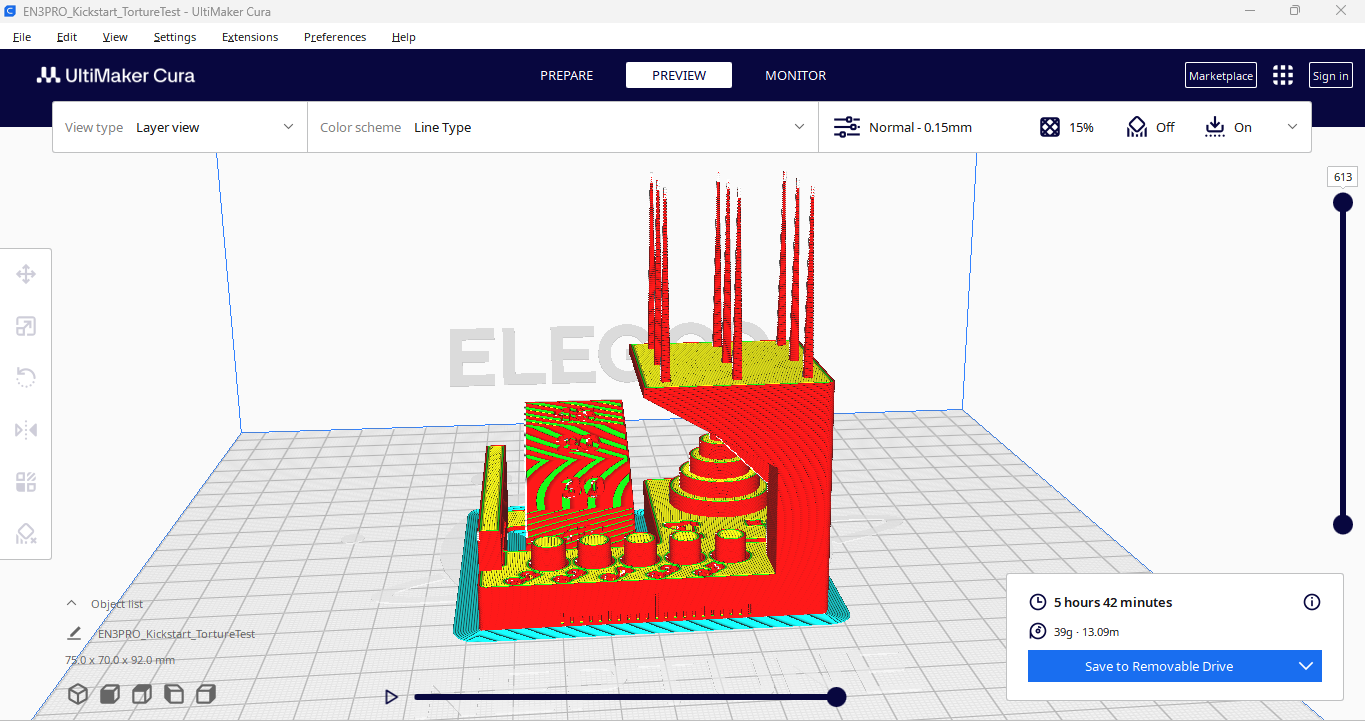Click the pencil icon to rename the model
The width and height of the screenshot is (1365, 721).
coord(74,633)
